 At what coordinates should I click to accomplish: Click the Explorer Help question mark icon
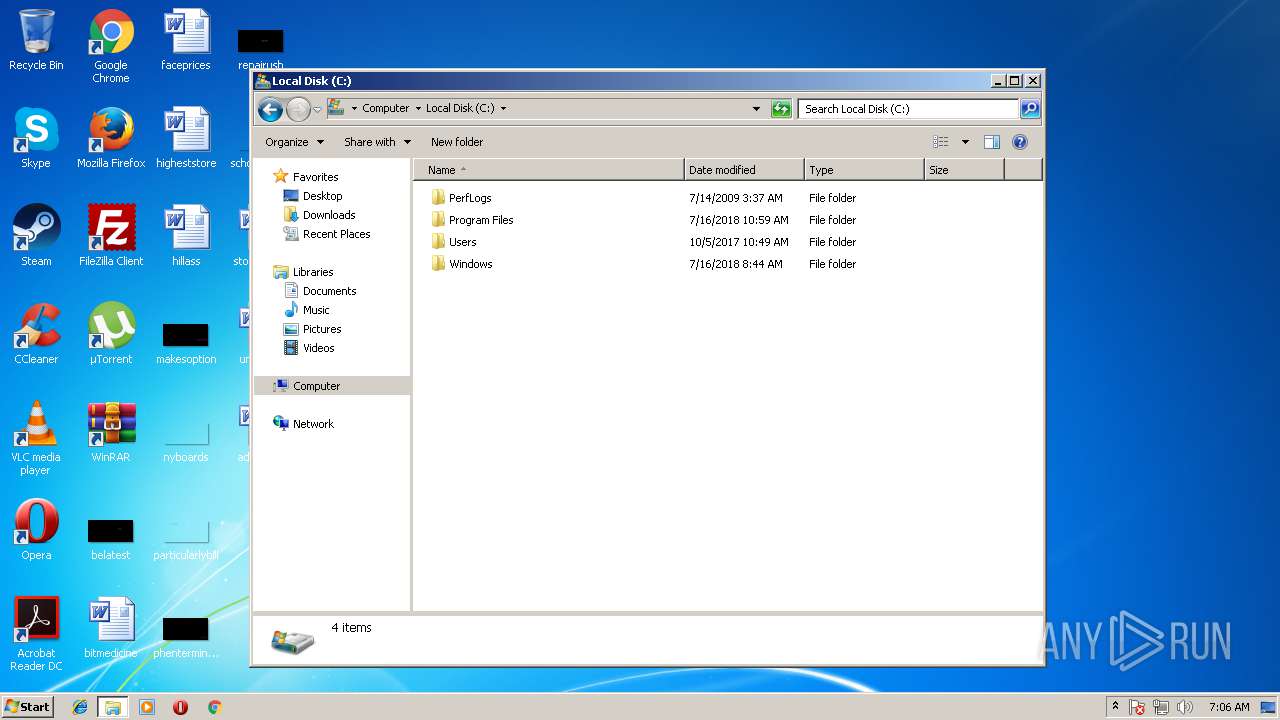point(1020,142)
